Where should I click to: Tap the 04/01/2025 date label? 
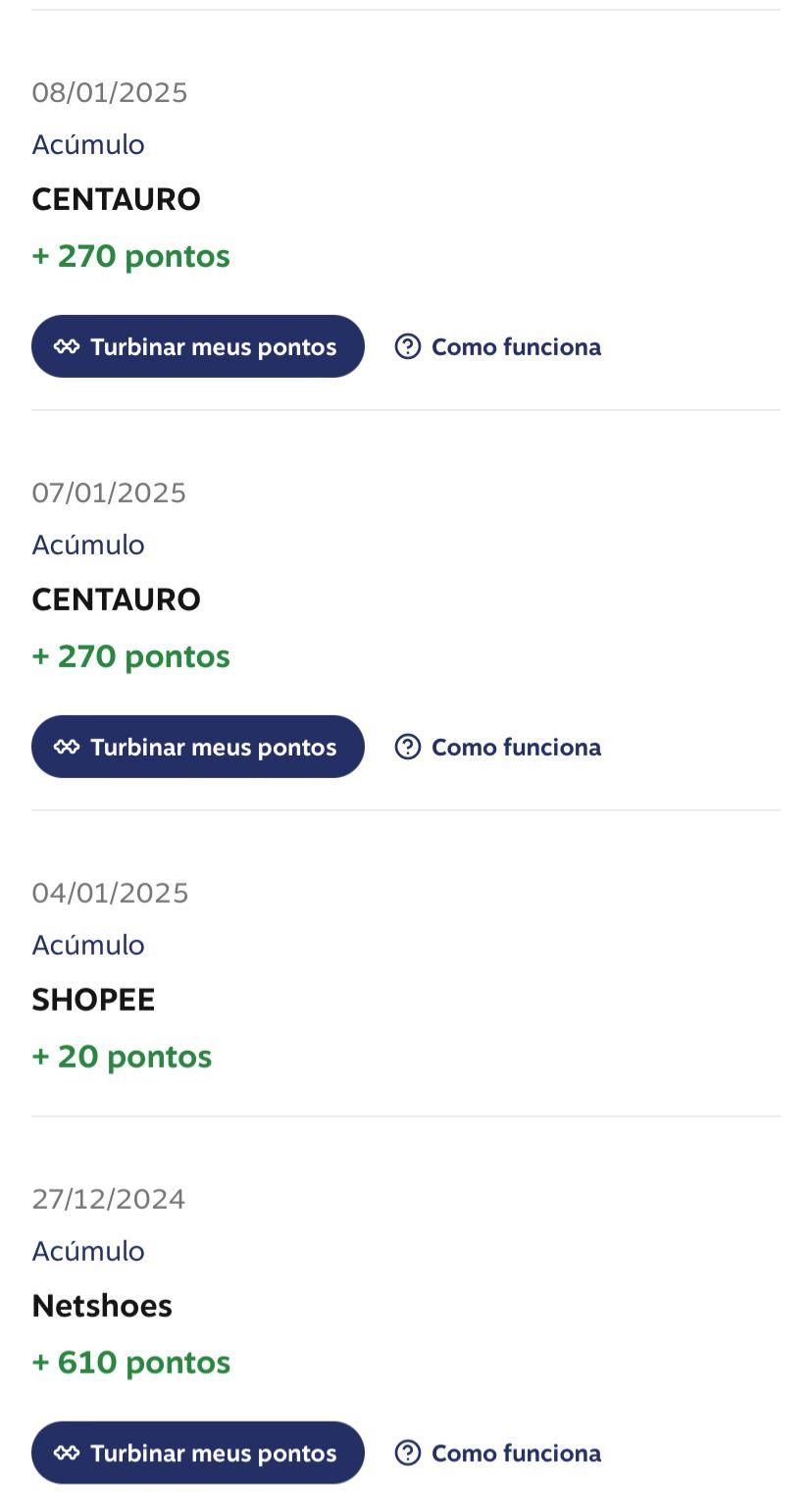[110, 893]
